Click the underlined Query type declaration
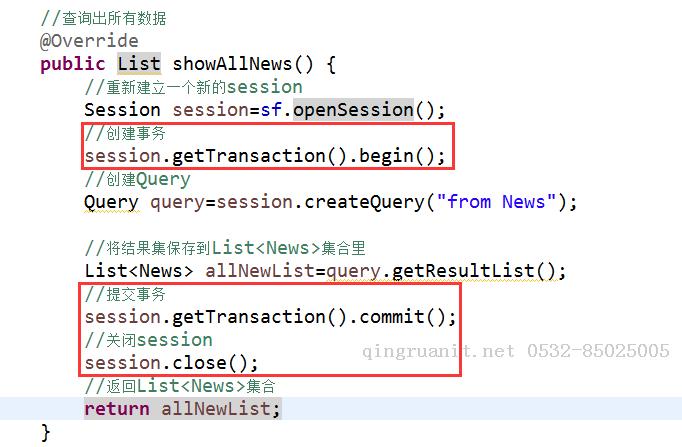The image size is (682, 447). (111, 202)
